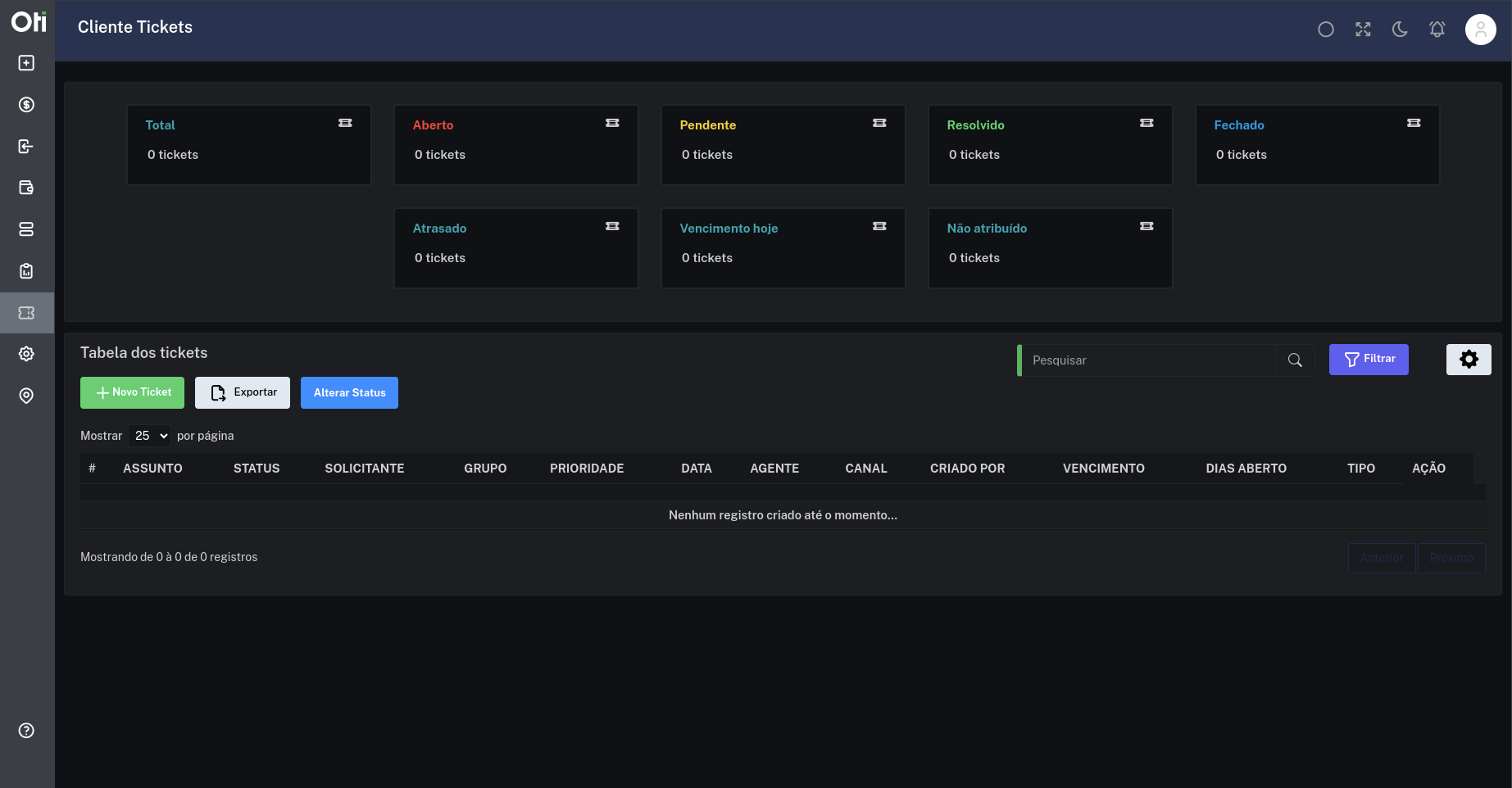Click the Exportar button

click(243, 392)
